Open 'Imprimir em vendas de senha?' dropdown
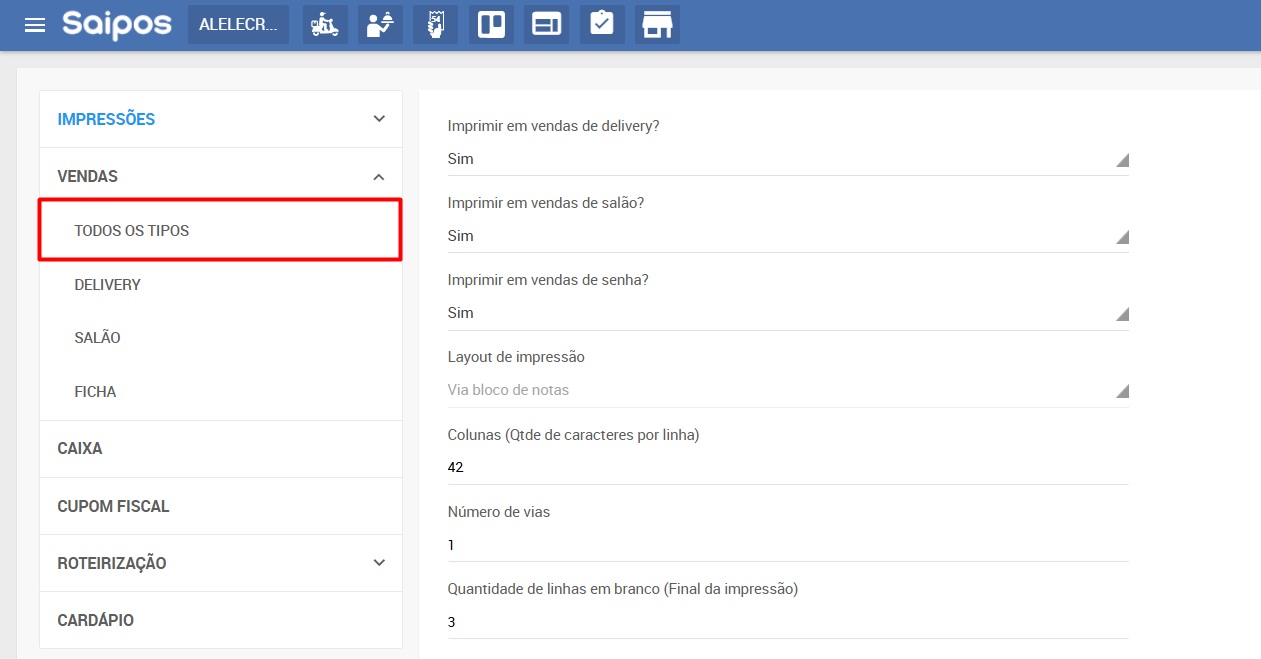This screenshot has width=1261, height=659. click(x=787, y=313)
